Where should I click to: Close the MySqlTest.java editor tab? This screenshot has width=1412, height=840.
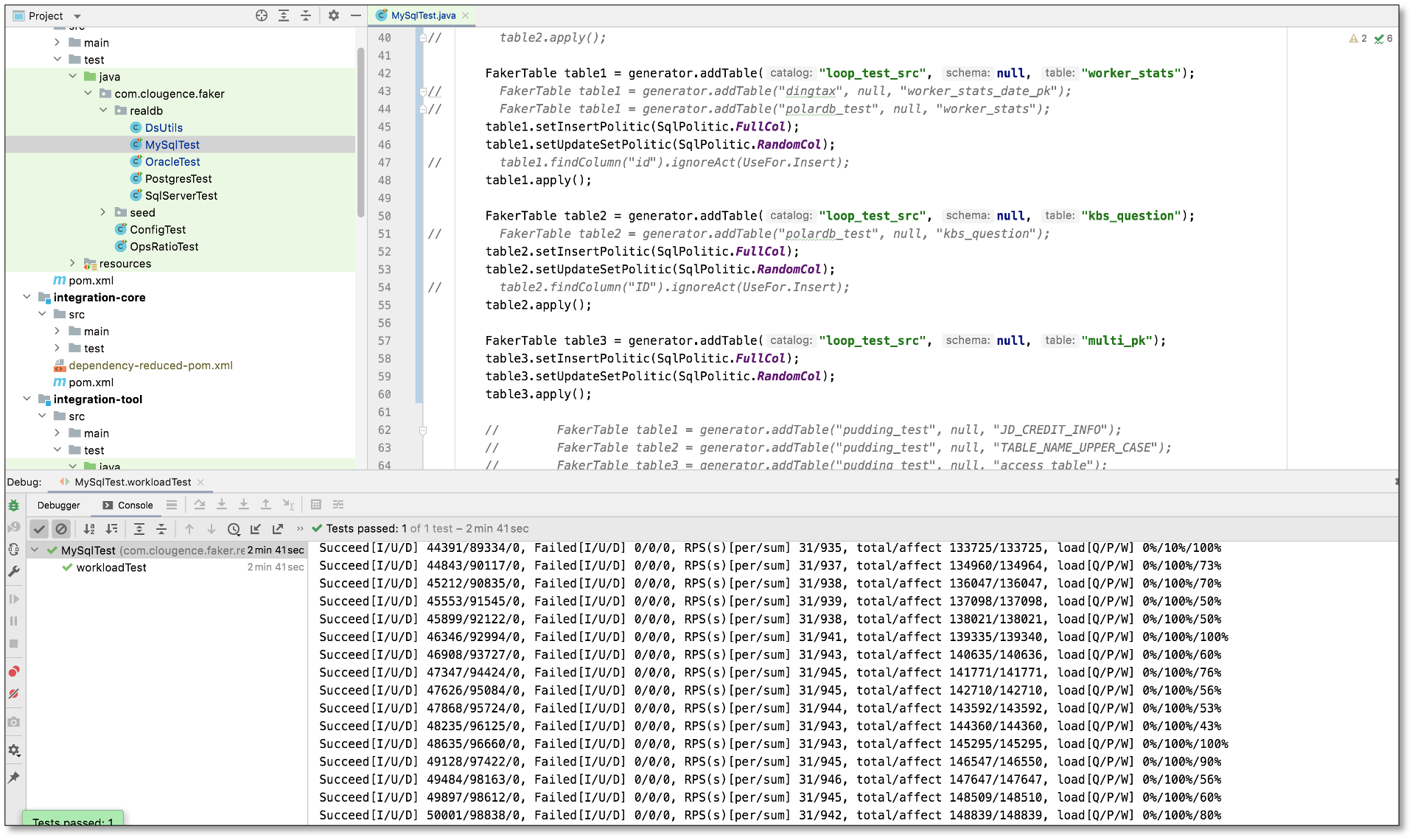pyautogui.click(x=466, y=15)
